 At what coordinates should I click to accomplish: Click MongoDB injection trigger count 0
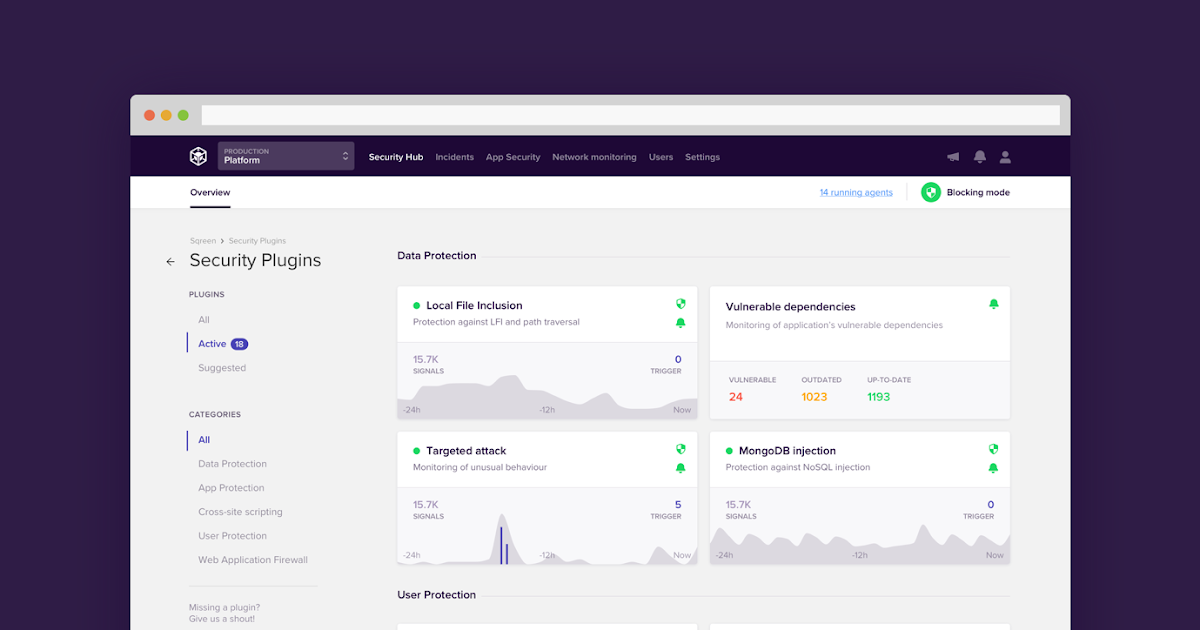pos(991,505)
